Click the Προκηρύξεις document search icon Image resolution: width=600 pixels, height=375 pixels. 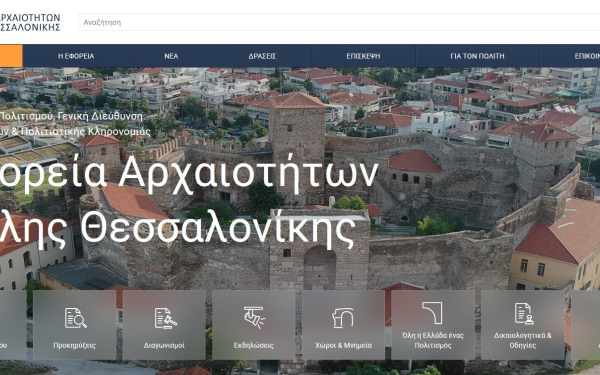(x=75, y=318)
